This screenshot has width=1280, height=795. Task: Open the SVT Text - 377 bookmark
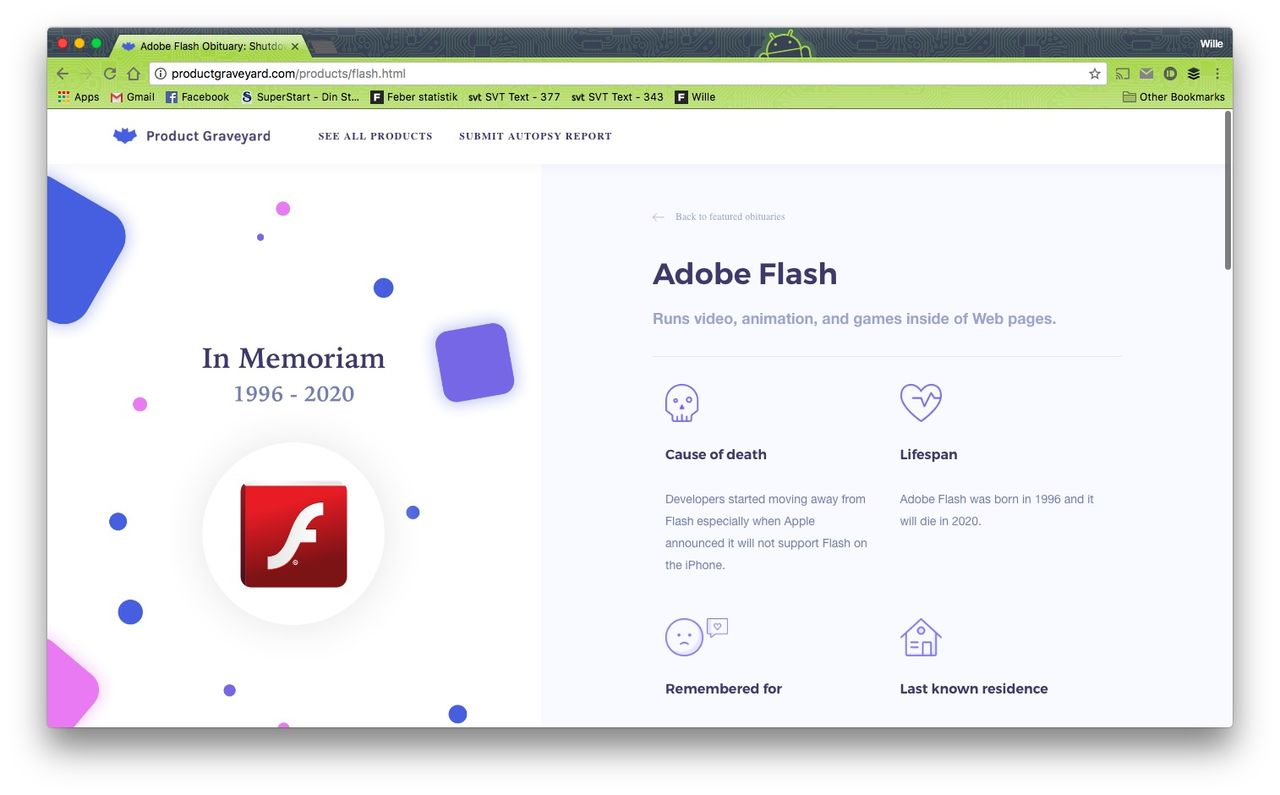tap(514, 97)
